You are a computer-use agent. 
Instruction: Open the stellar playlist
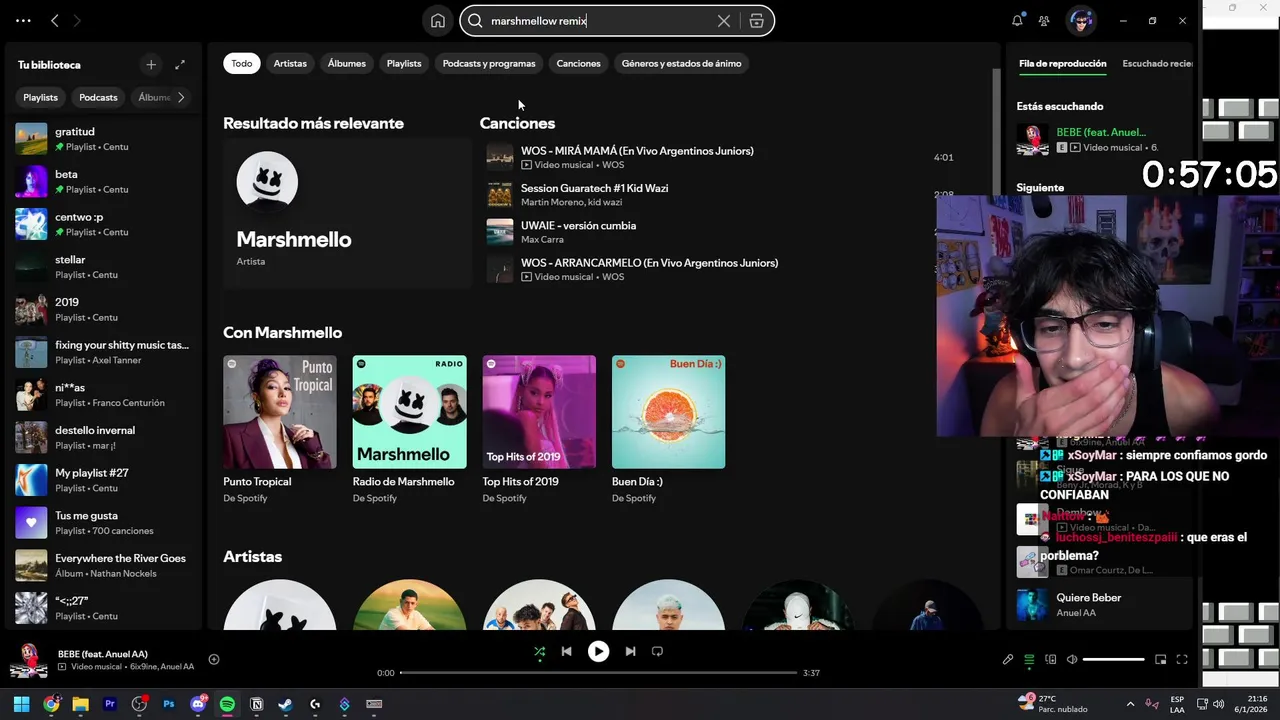[103, 267]
